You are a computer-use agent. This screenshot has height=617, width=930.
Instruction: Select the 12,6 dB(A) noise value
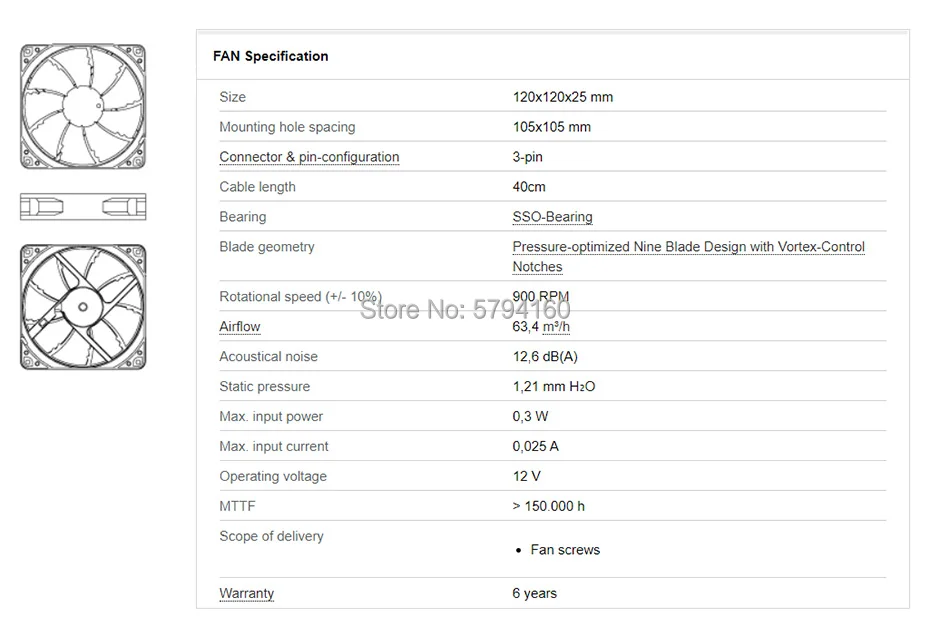point(545,357)
